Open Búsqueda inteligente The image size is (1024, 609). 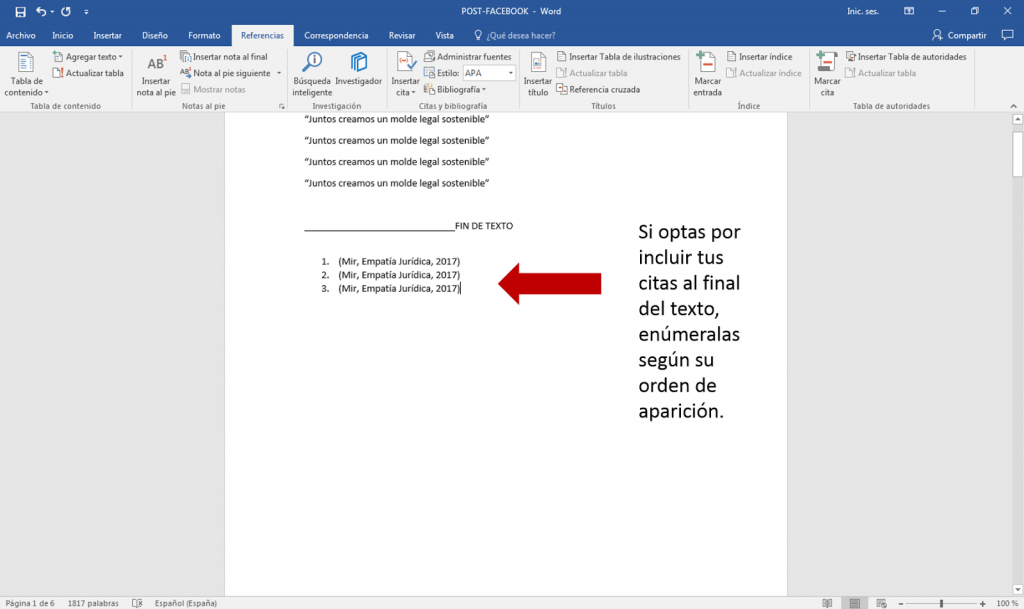tap(312, 74)
